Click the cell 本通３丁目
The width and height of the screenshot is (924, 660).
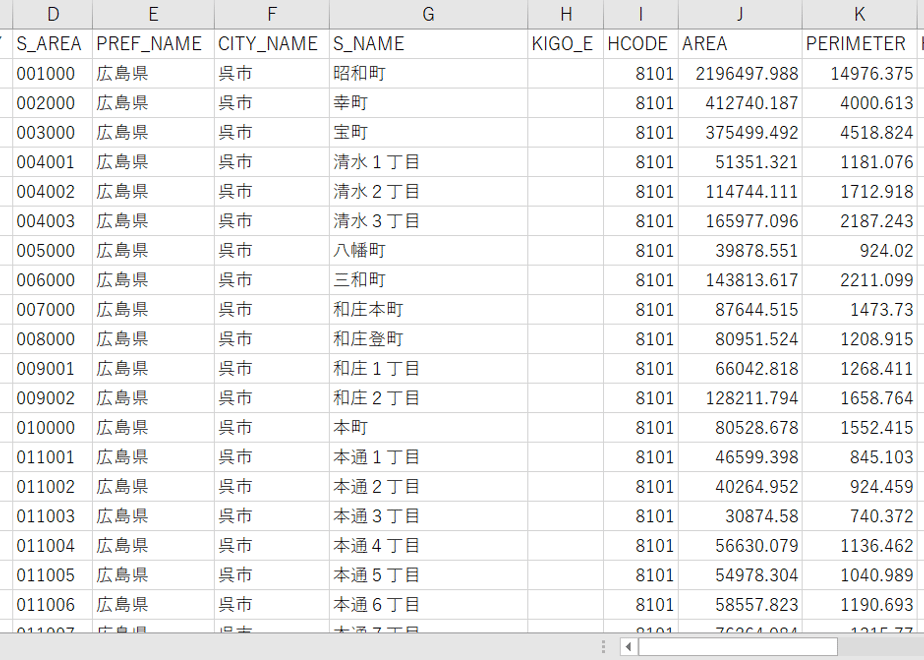428,516
